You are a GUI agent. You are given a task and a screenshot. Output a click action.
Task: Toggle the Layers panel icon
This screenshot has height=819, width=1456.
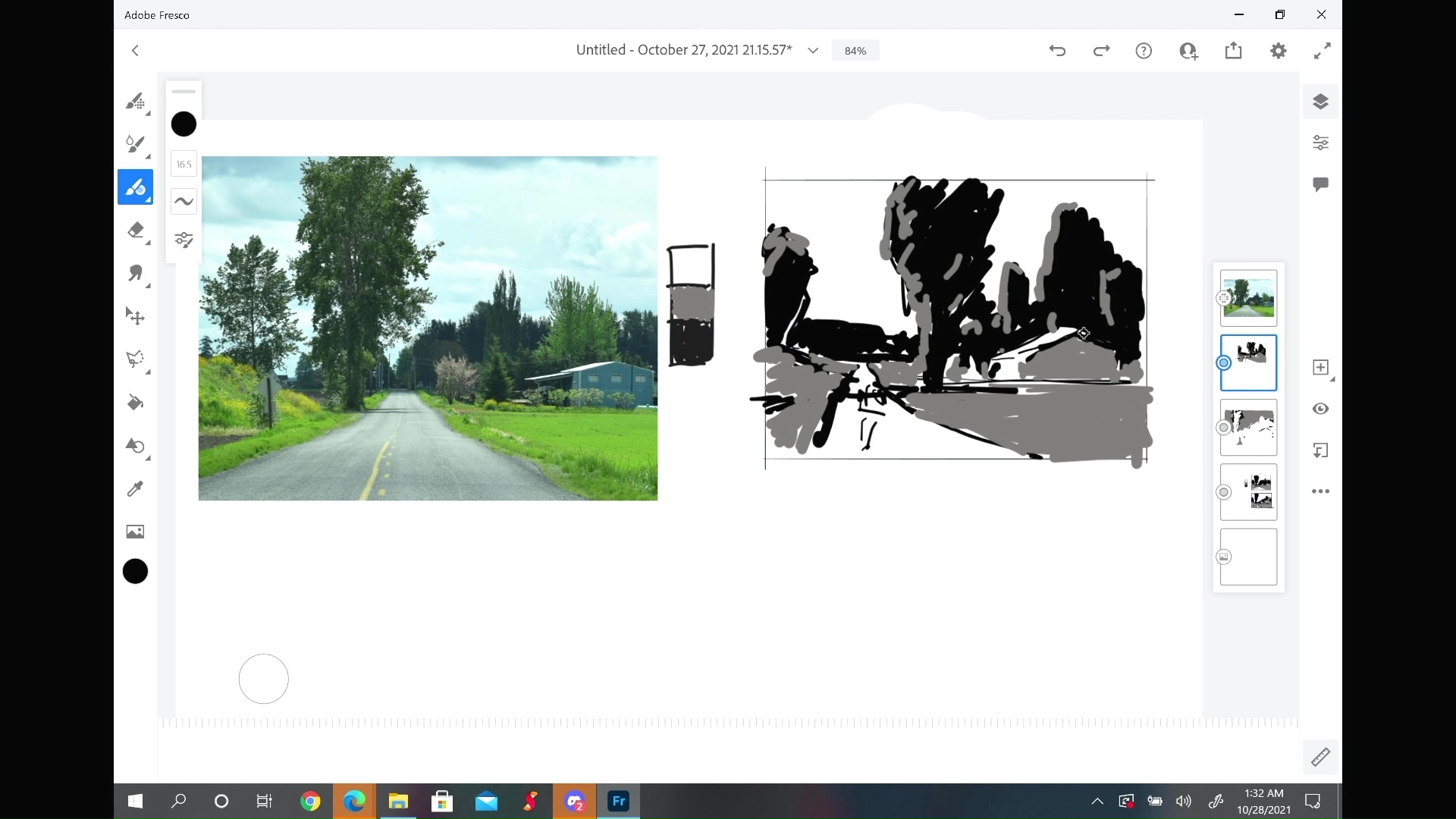point(1320,102)
